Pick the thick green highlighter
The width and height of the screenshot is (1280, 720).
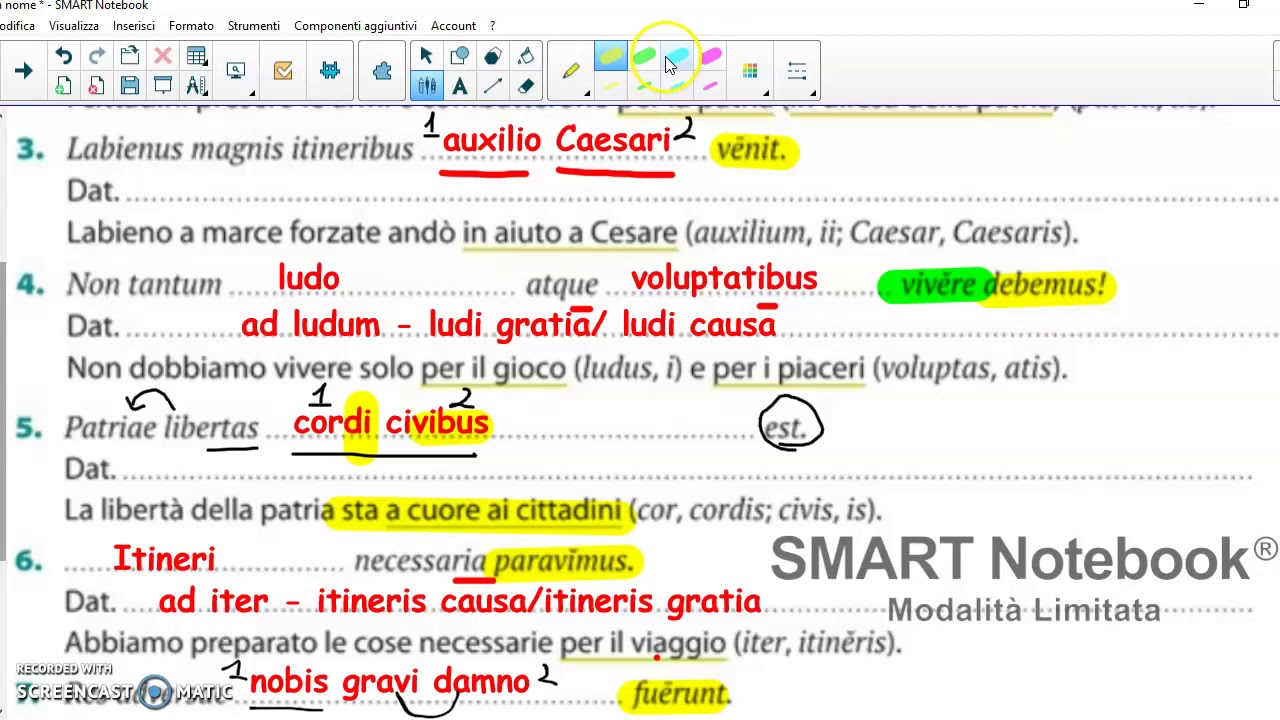point(644,57)
